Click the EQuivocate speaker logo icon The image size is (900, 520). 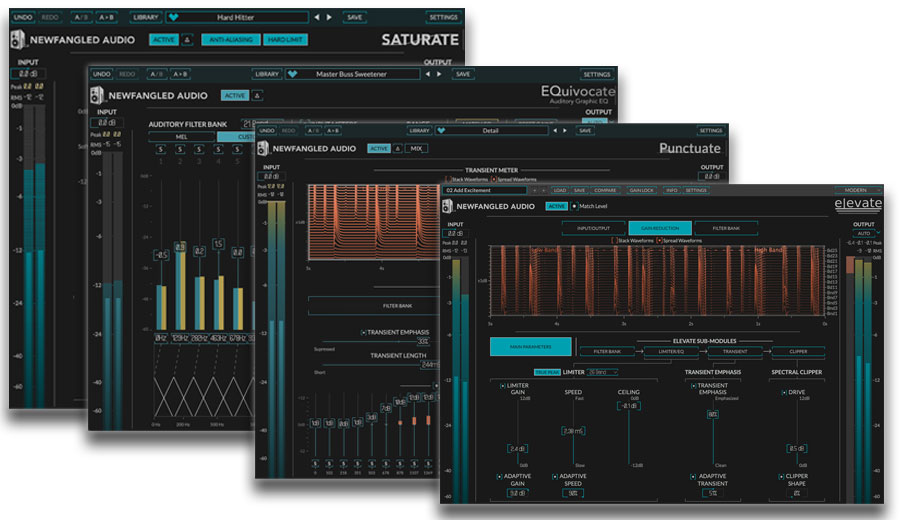coord(96,95)
